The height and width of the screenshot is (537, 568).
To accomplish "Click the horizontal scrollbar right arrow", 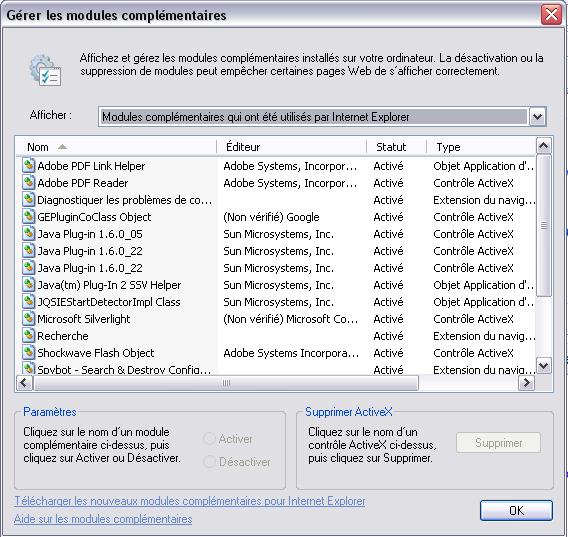I will tap(526, 383).
